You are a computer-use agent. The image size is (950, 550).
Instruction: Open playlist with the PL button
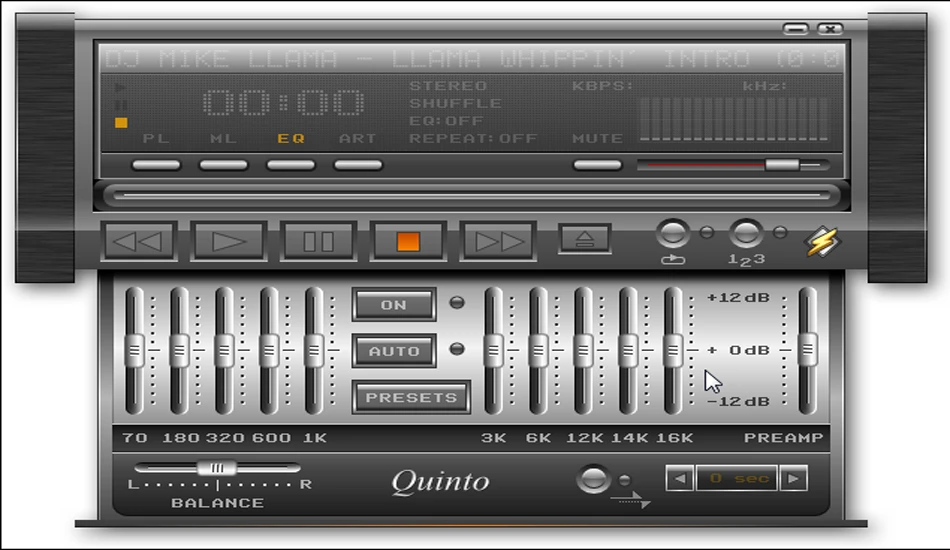pyautogui.click(x=156, y=165)
